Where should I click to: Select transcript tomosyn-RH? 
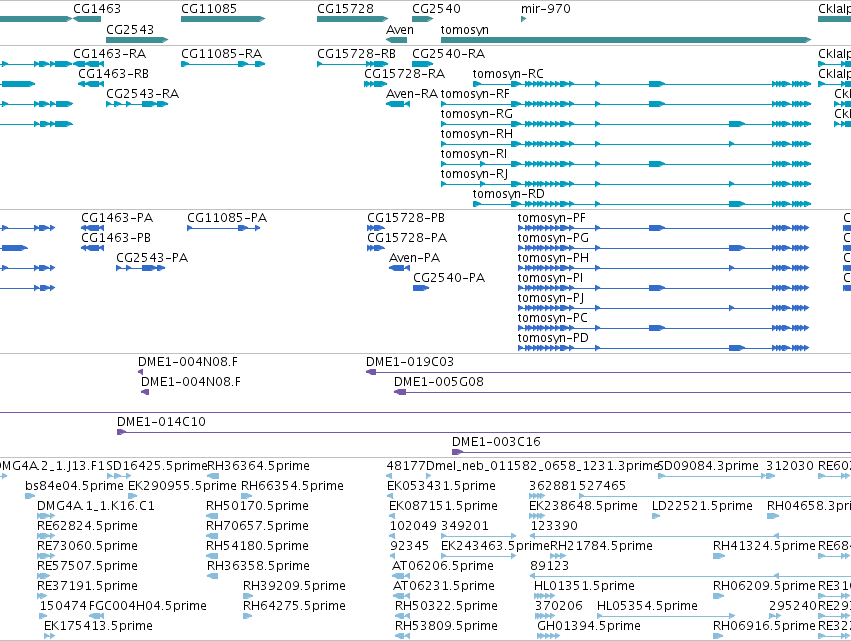click(626, 144)
